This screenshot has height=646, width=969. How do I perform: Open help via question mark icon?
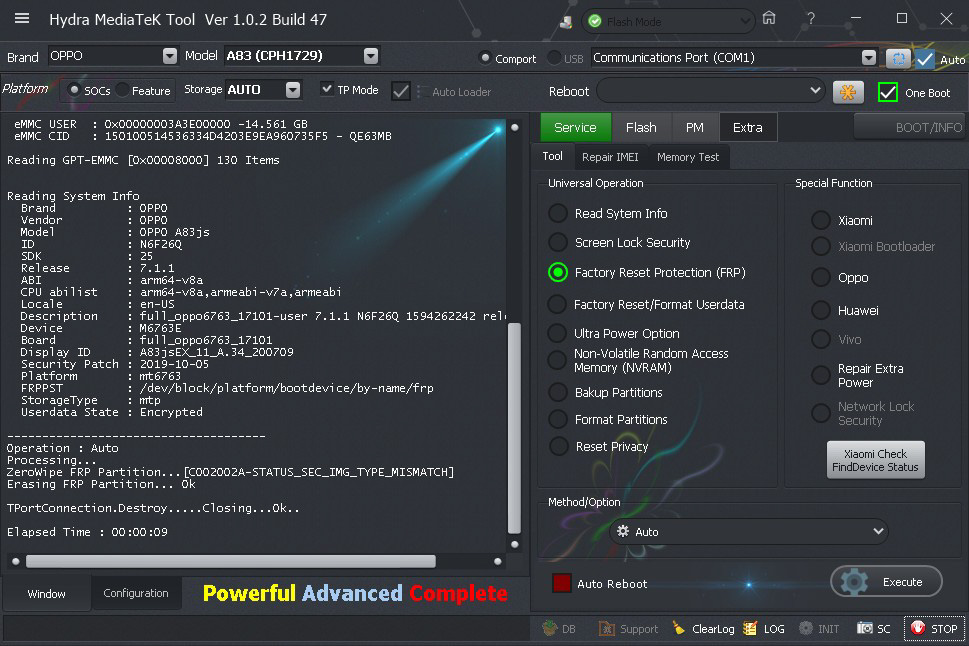pyautogui.click(x=811, y=19)
